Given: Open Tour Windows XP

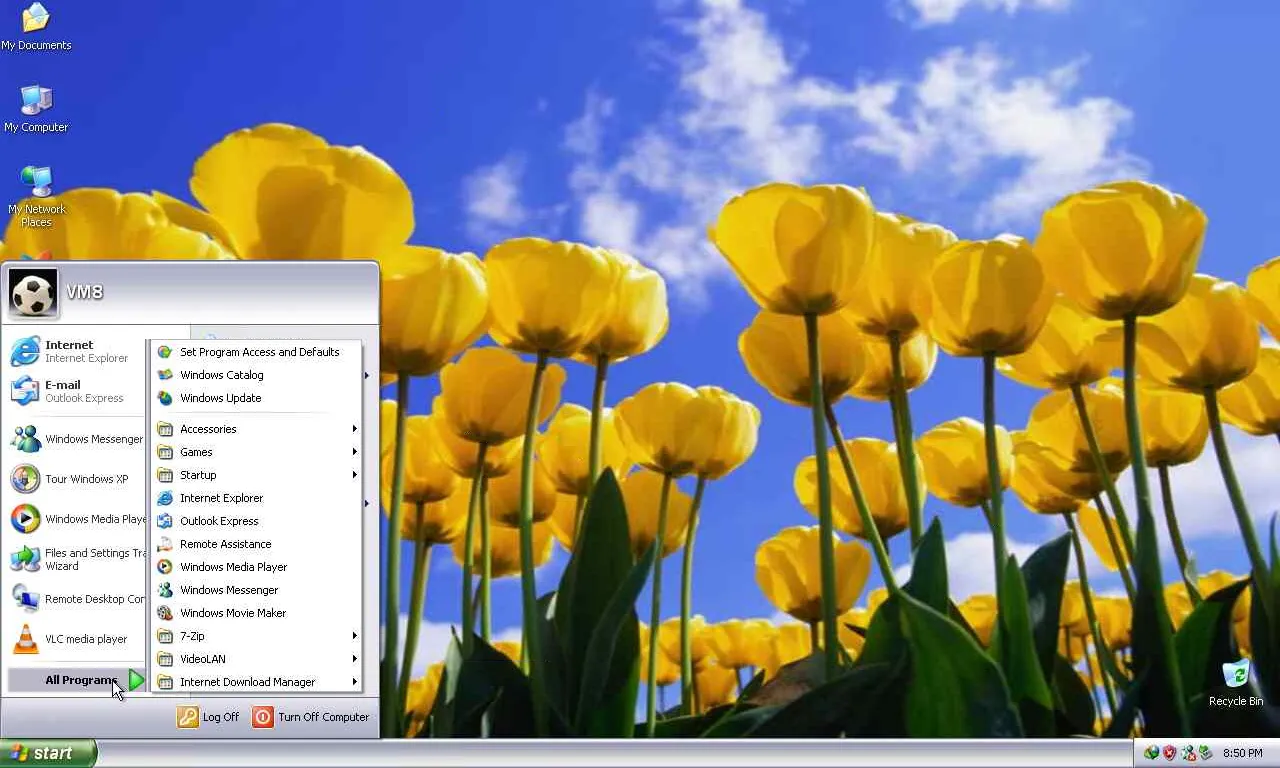Looking at the screenshot, I should (76, 479).
